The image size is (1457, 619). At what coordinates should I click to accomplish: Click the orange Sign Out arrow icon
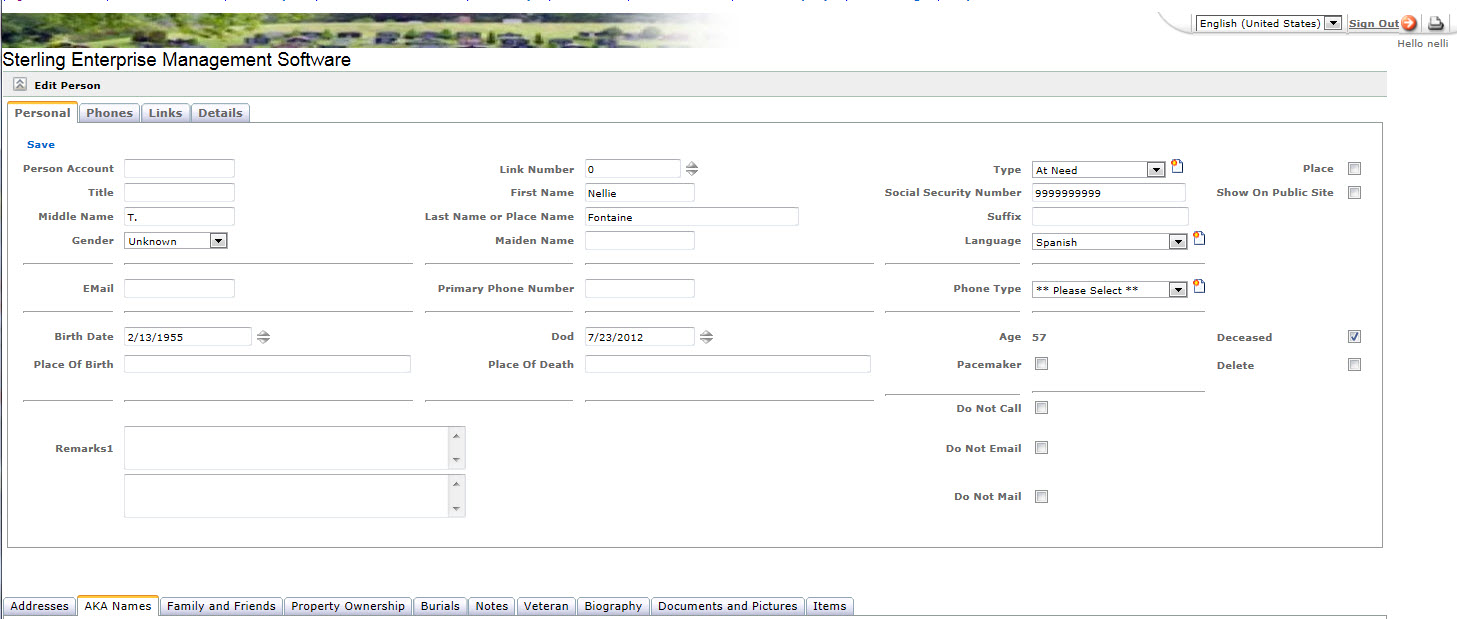1409,23
